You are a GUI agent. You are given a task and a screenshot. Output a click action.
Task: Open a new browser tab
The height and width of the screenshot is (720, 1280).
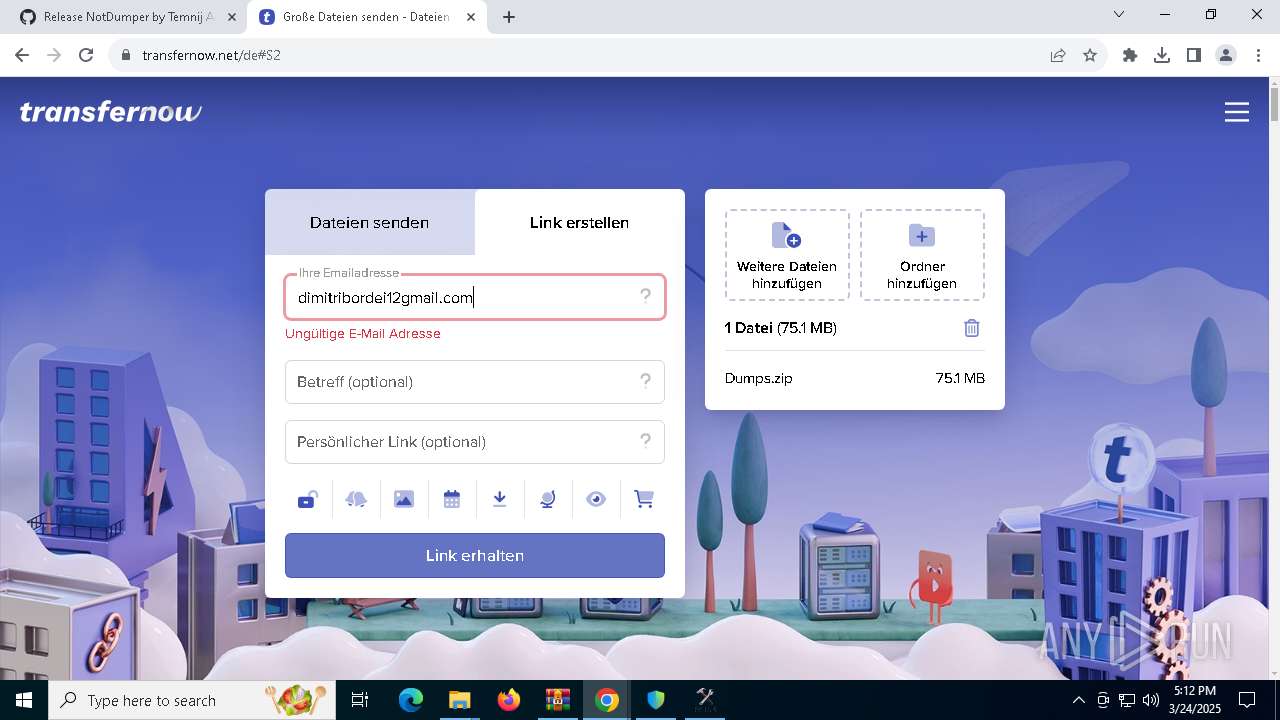[509, 17]
